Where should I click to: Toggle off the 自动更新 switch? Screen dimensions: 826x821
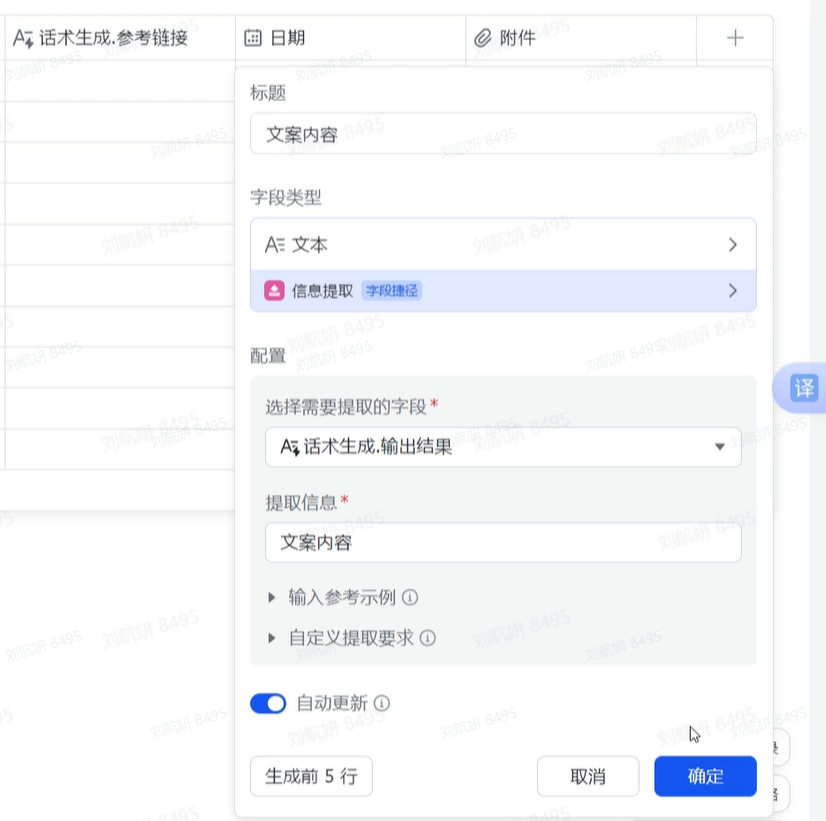coord(267,703)
